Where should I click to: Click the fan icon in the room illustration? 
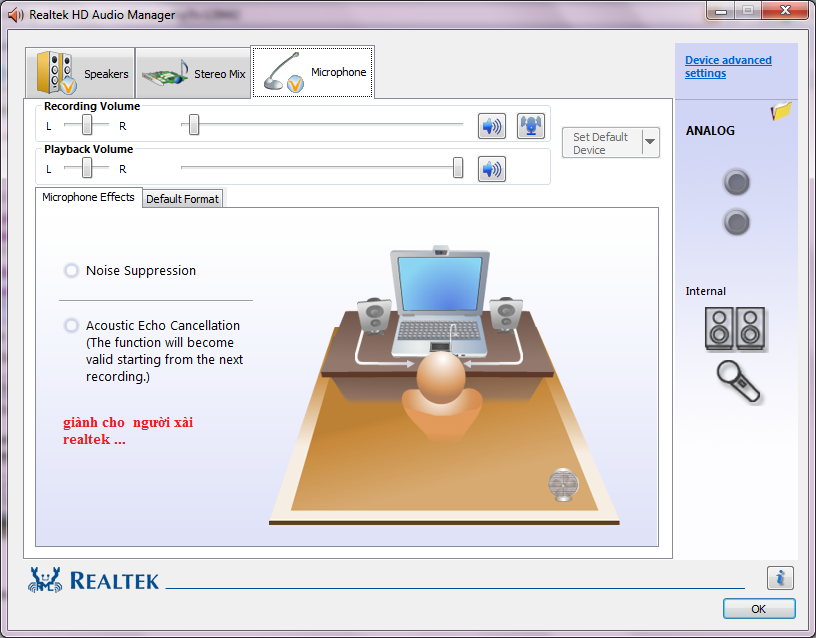(x=563, y=484)
